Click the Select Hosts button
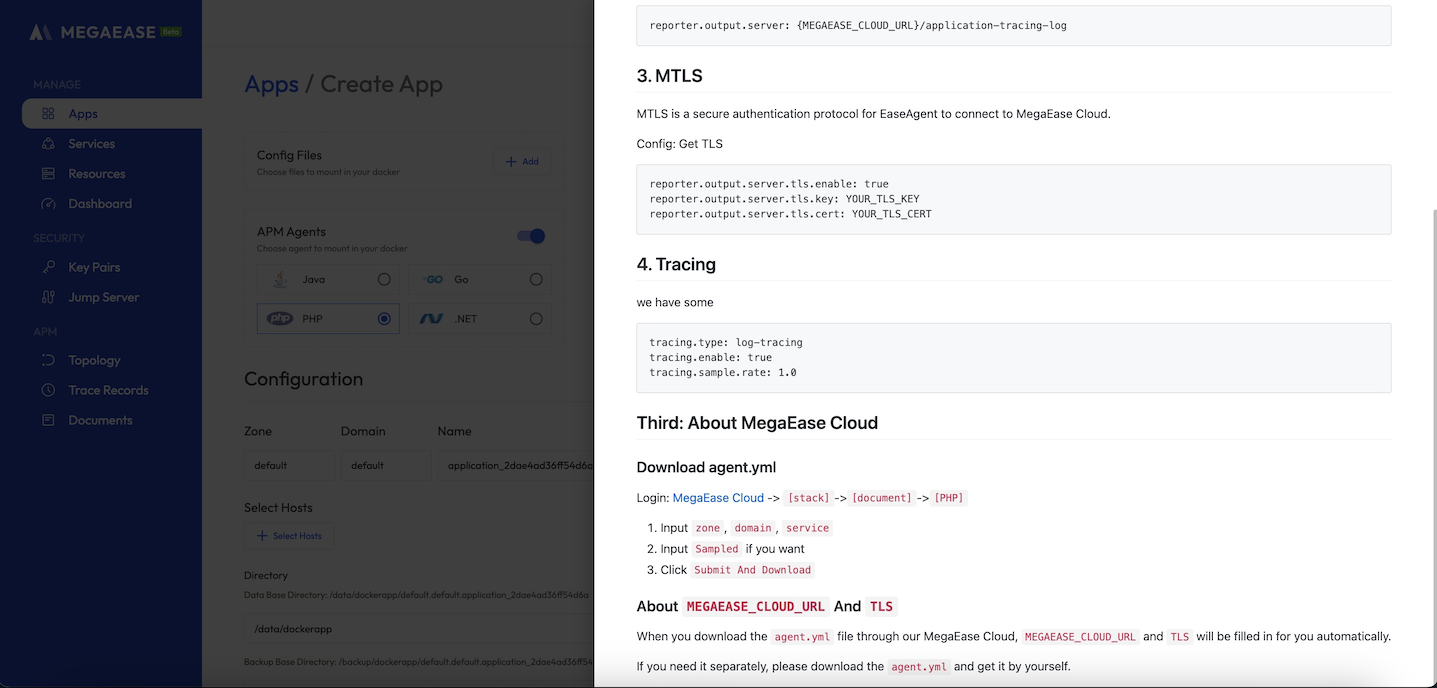Screen dimensions: 1437x688 pyautogui.click(x=289, y=536)
